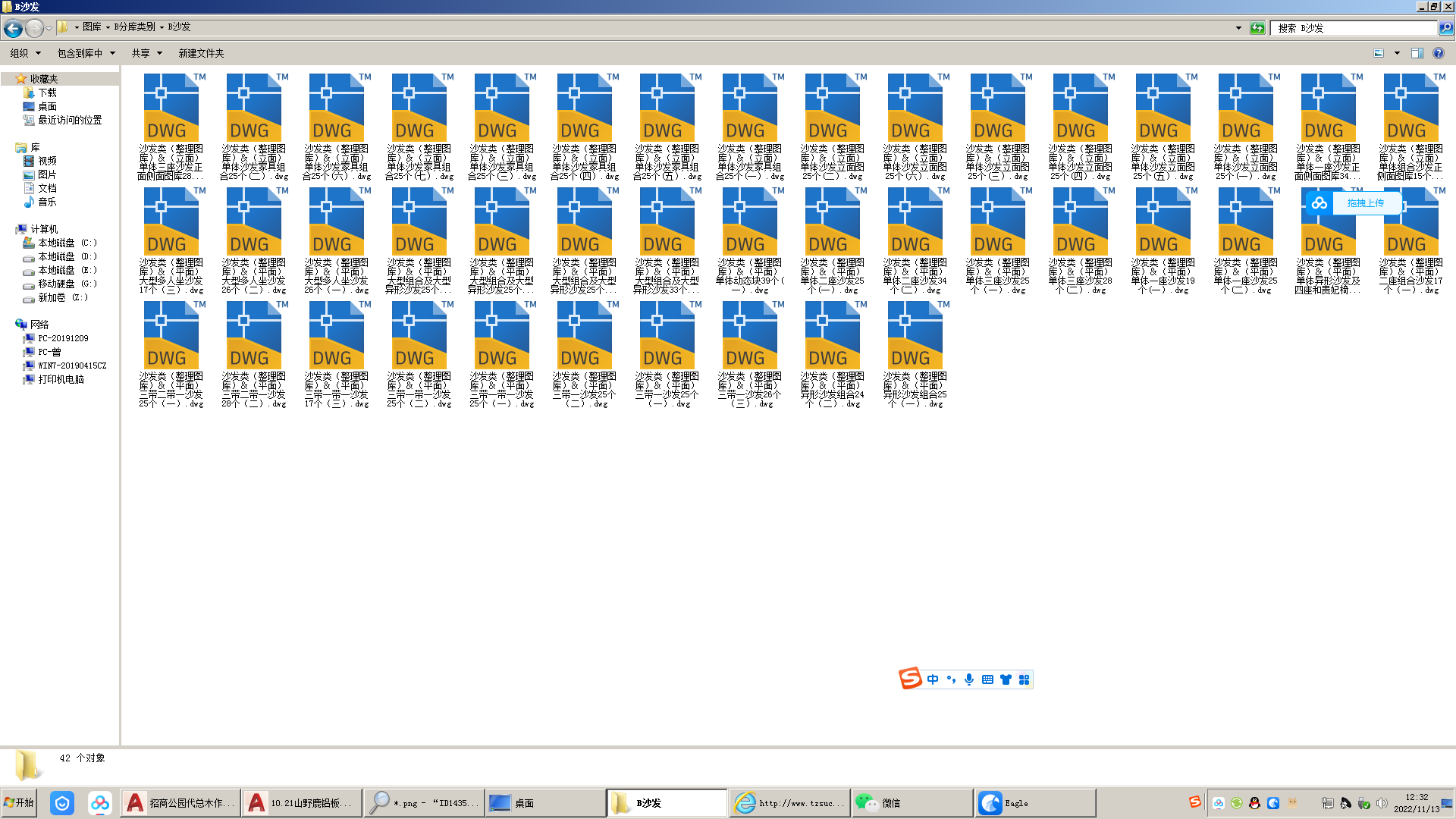
Task: Open the recent pages dropdown beside Forward
Action: pos(49,28)
